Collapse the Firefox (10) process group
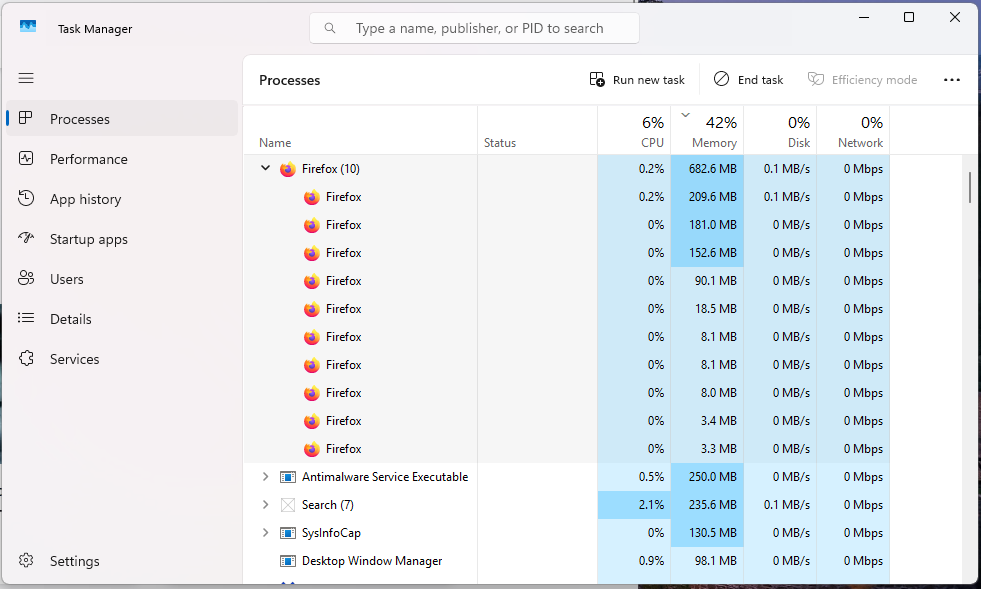 pyautogui.click(x=265, y=168)
